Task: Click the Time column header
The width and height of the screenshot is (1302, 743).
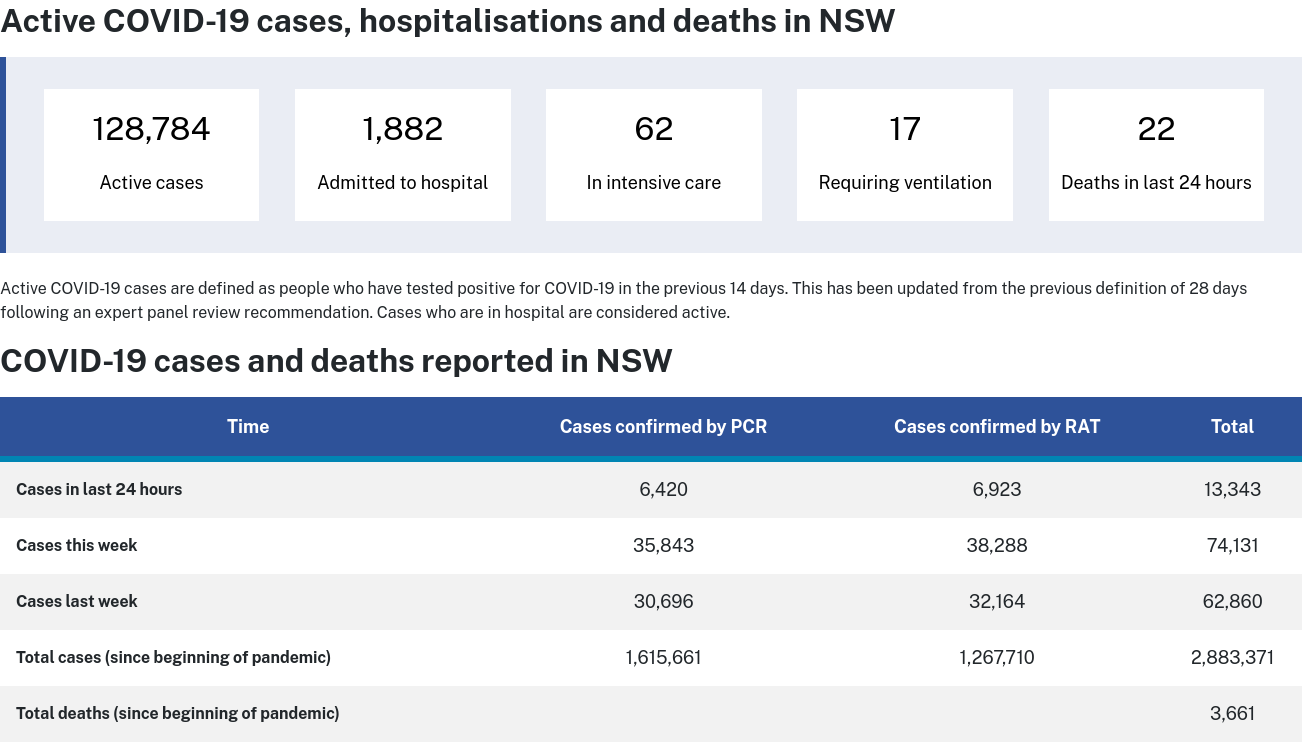Action: click(x=248, y=427)
